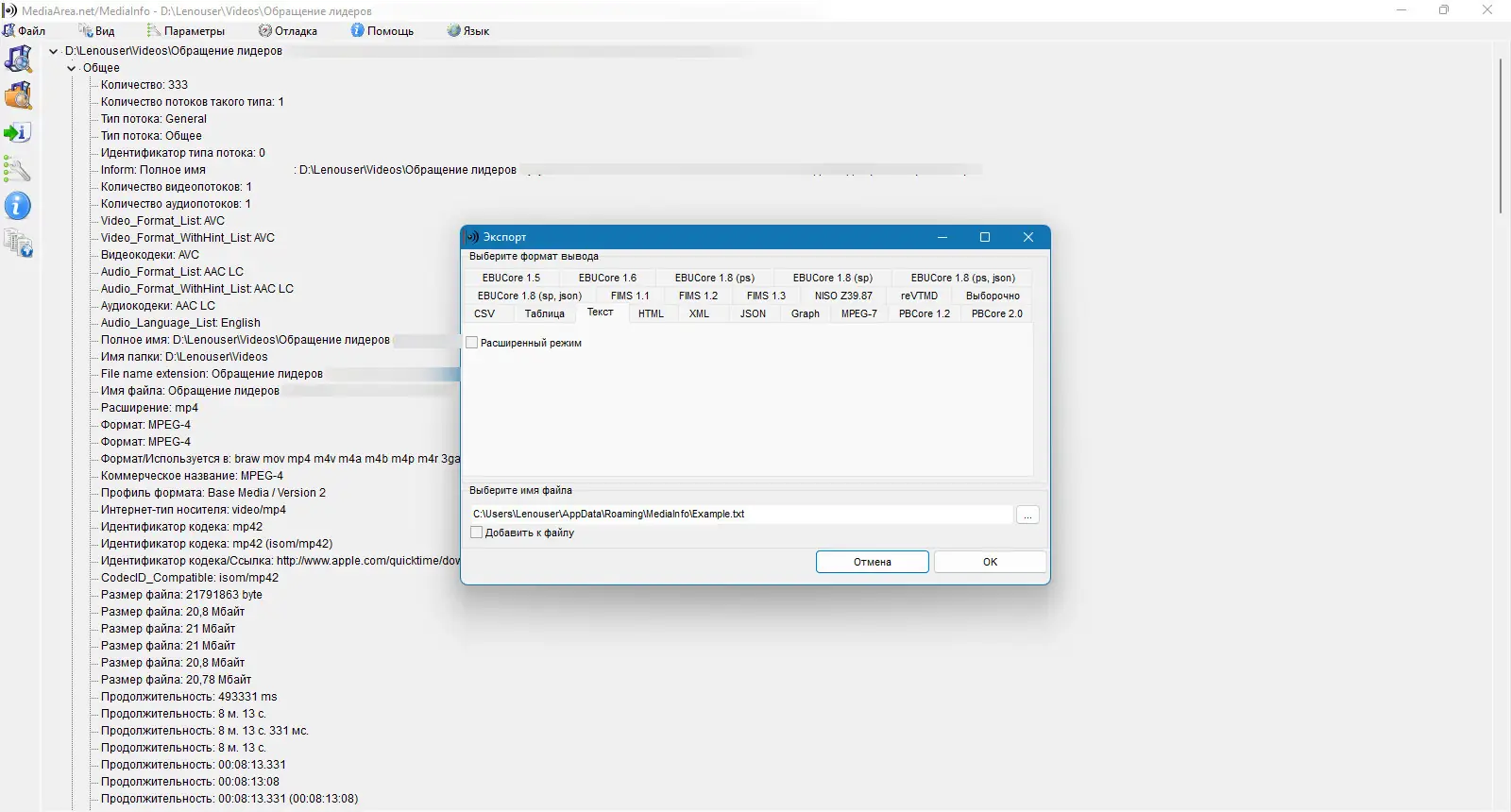Select the FIMS 1.3 tab

766,296
